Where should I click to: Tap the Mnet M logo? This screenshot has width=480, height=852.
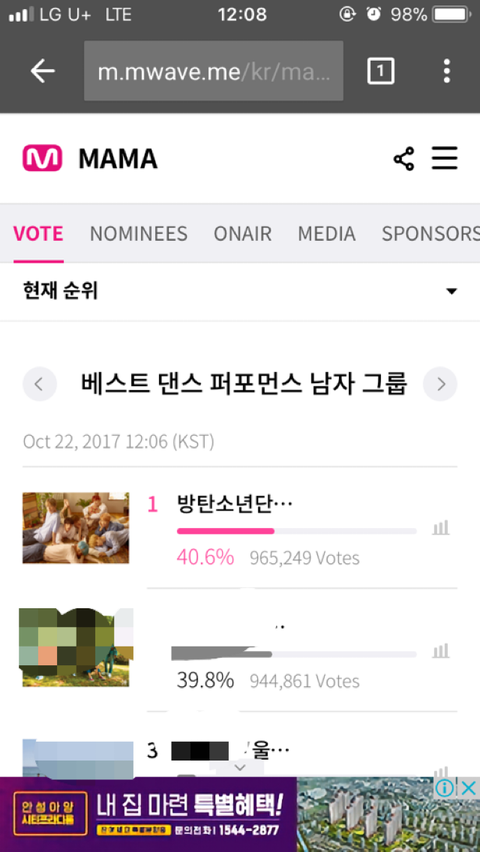(42, 159)
